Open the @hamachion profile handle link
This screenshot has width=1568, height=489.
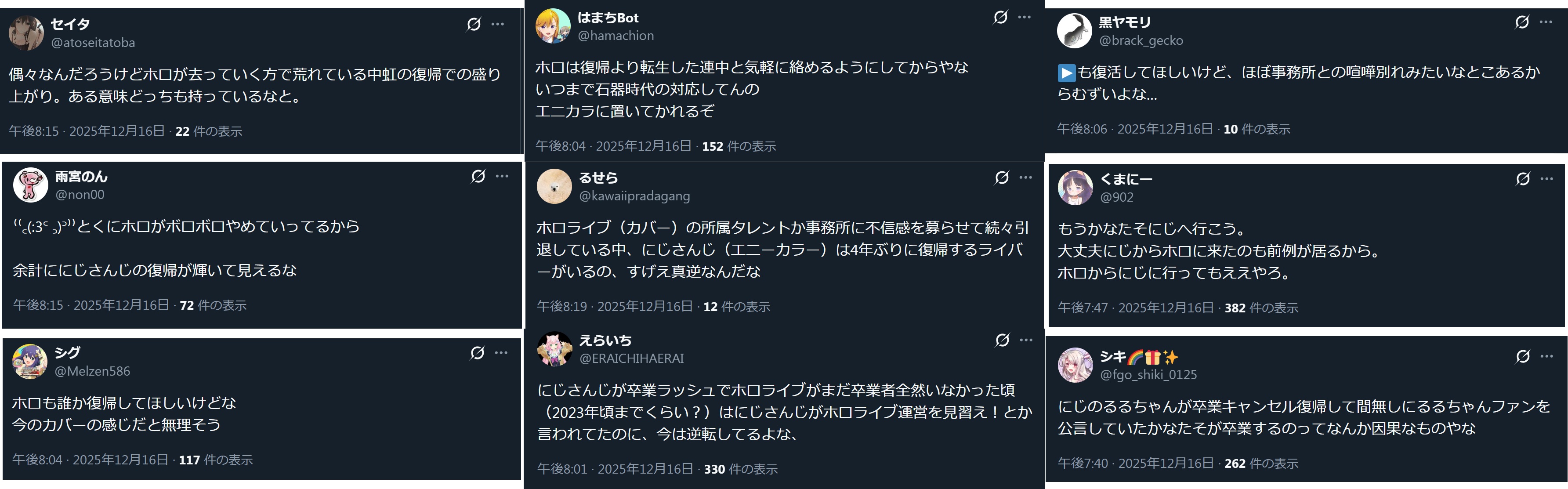[616, 36]
